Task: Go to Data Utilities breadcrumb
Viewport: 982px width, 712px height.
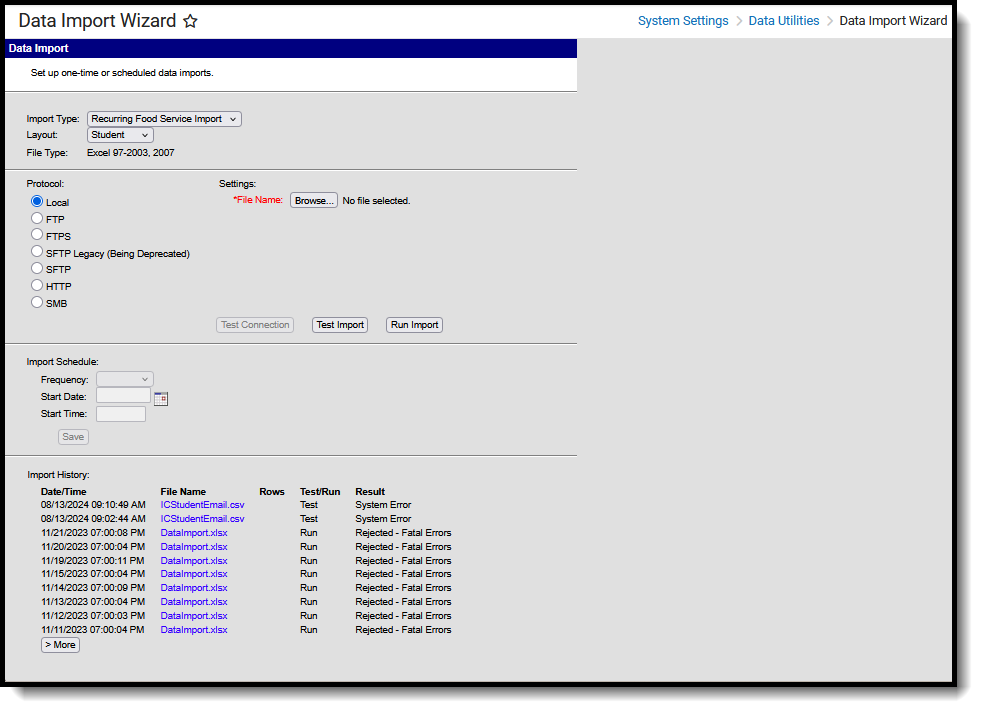Action: tap(783, 21)
